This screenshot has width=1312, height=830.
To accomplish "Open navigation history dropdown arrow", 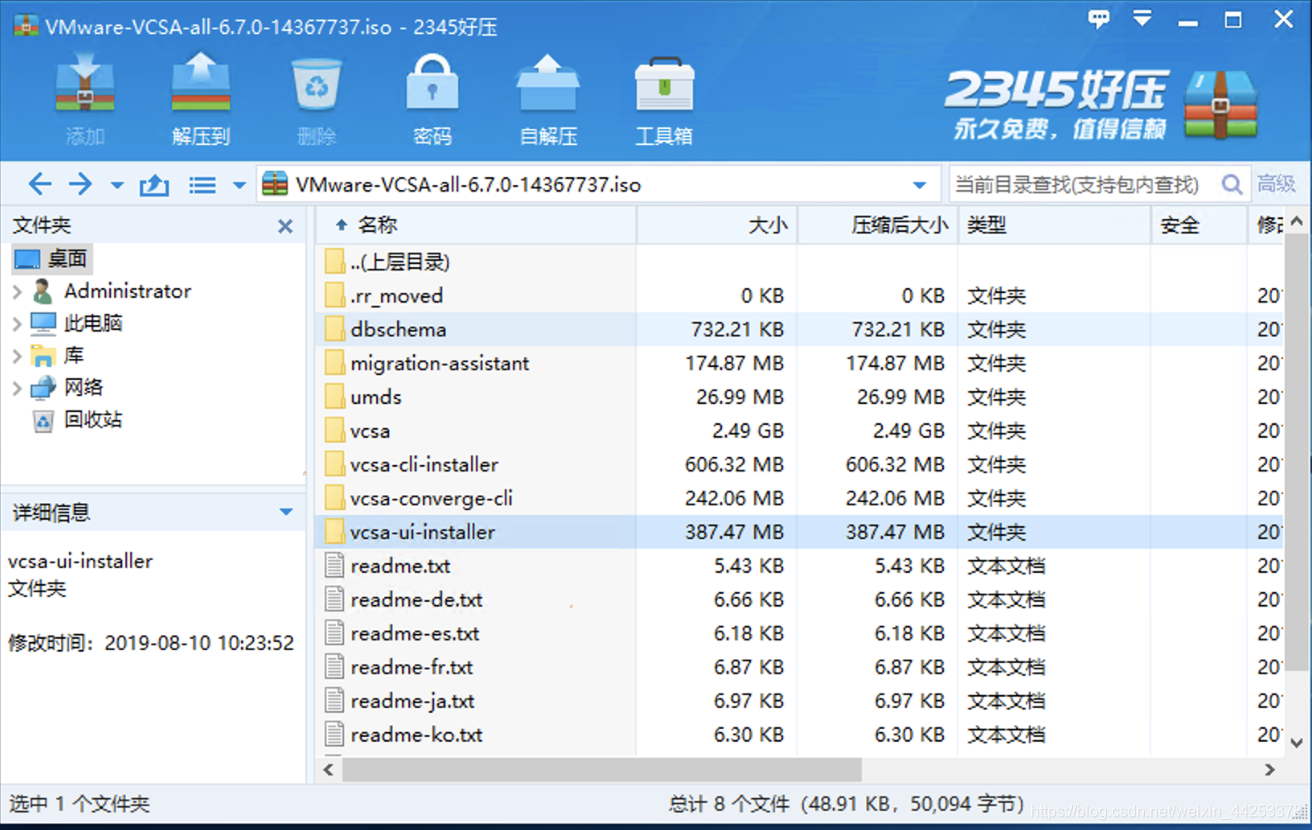I will (x=117, y=186).
